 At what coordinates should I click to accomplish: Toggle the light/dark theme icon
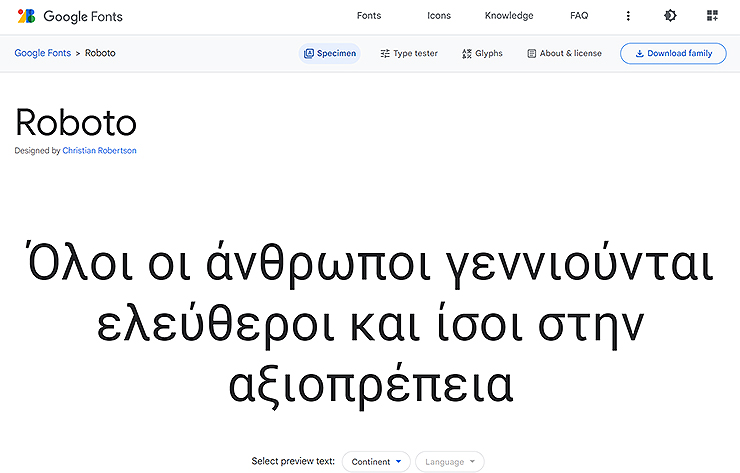670,16
